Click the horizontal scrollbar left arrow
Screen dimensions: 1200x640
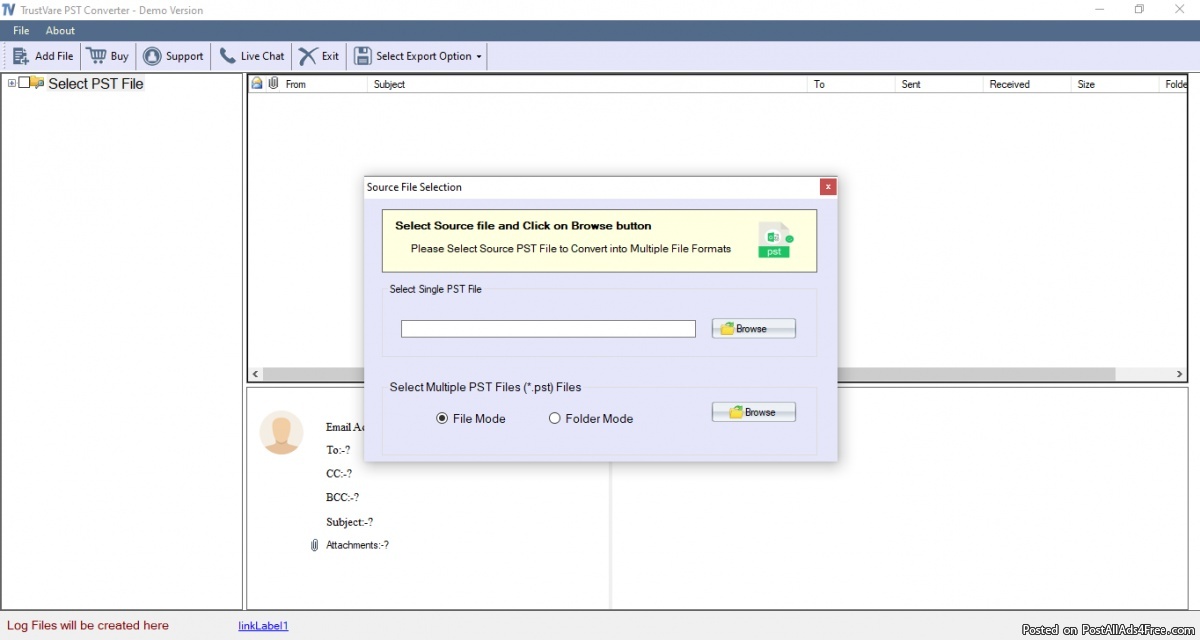tap(255, 374)
